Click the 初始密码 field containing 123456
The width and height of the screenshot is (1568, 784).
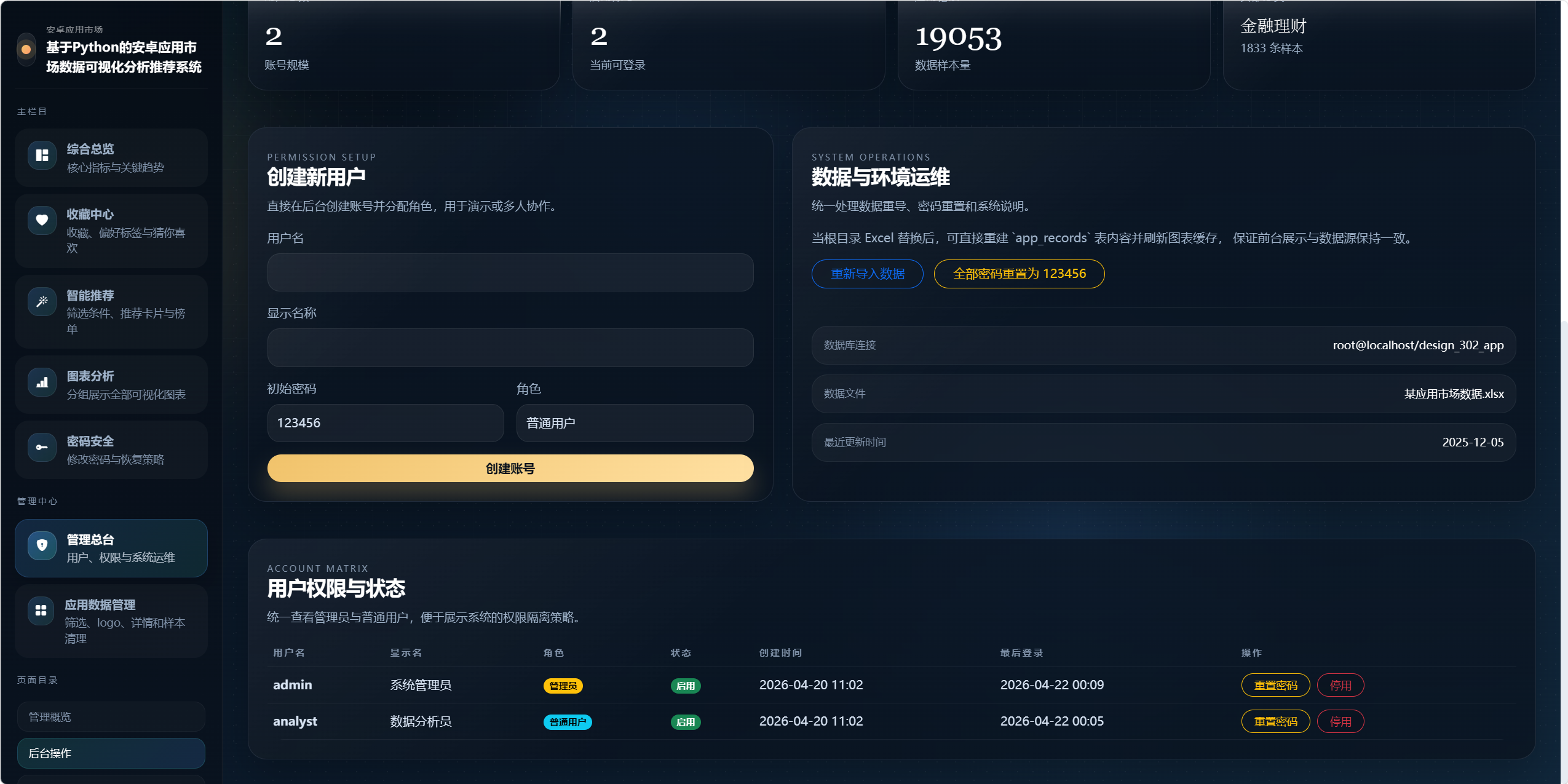[385, 423]
